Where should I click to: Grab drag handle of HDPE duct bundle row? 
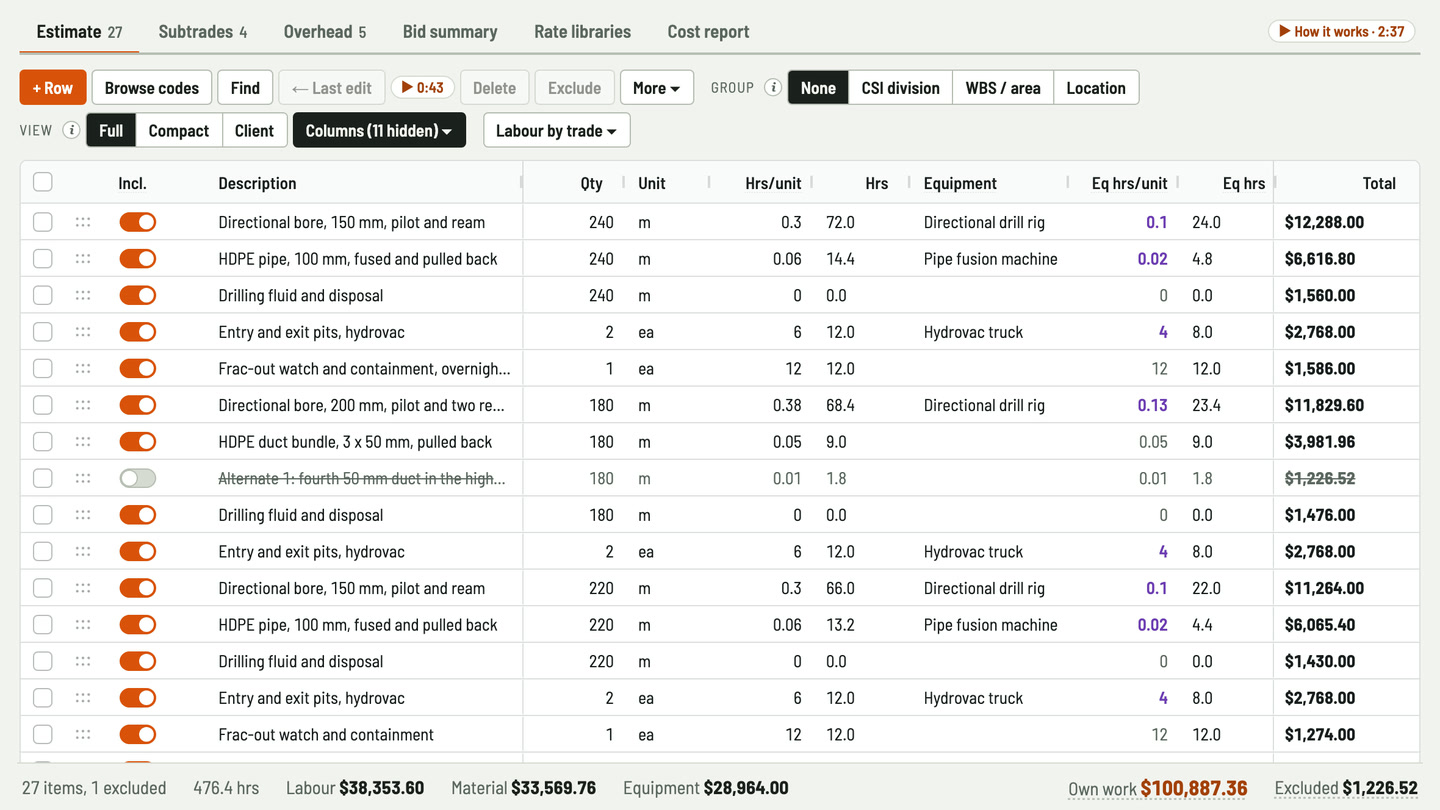(83, 442)
